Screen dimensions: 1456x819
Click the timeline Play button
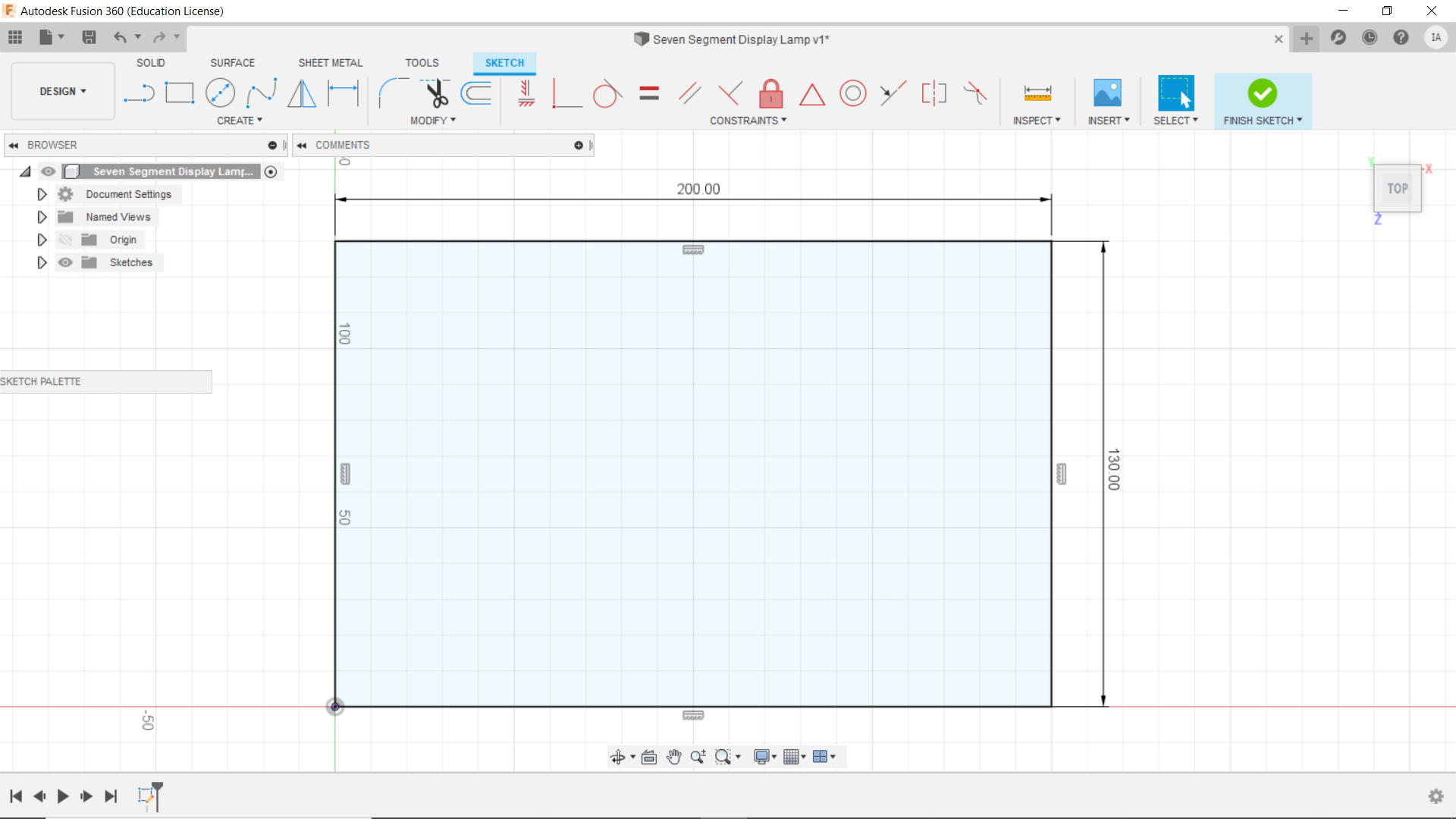tap(63, 795)
